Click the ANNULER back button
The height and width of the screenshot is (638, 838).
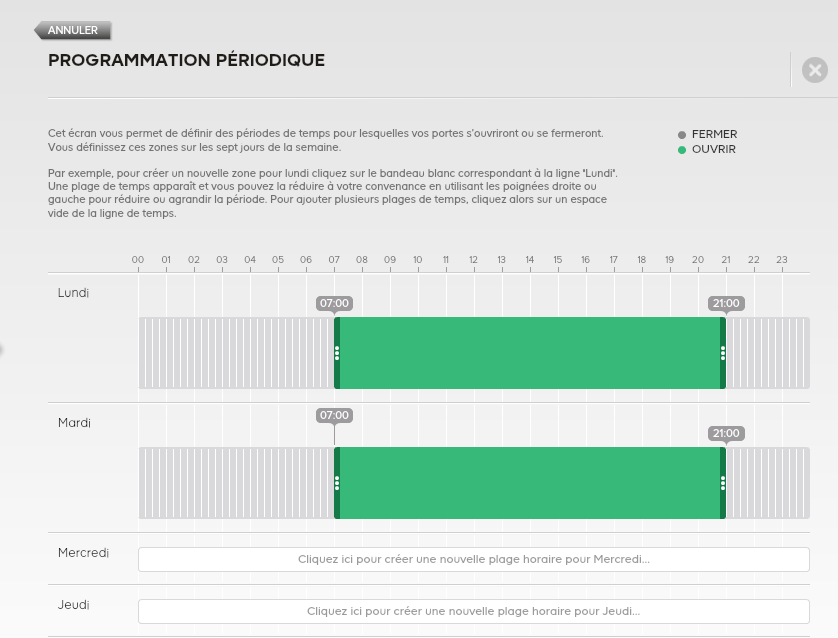tap(73, 30)
